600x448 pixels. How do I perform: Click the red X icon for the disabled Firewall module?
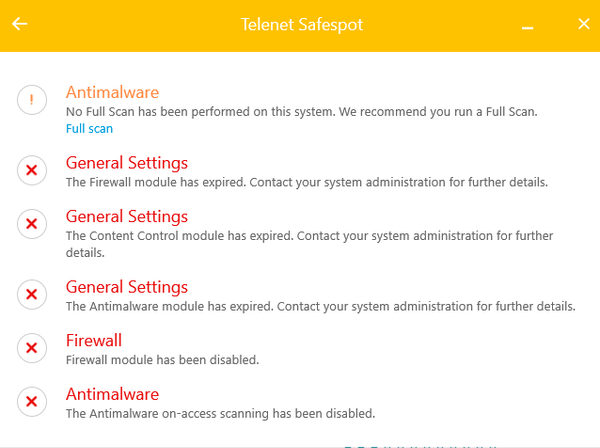coord(32,348)
